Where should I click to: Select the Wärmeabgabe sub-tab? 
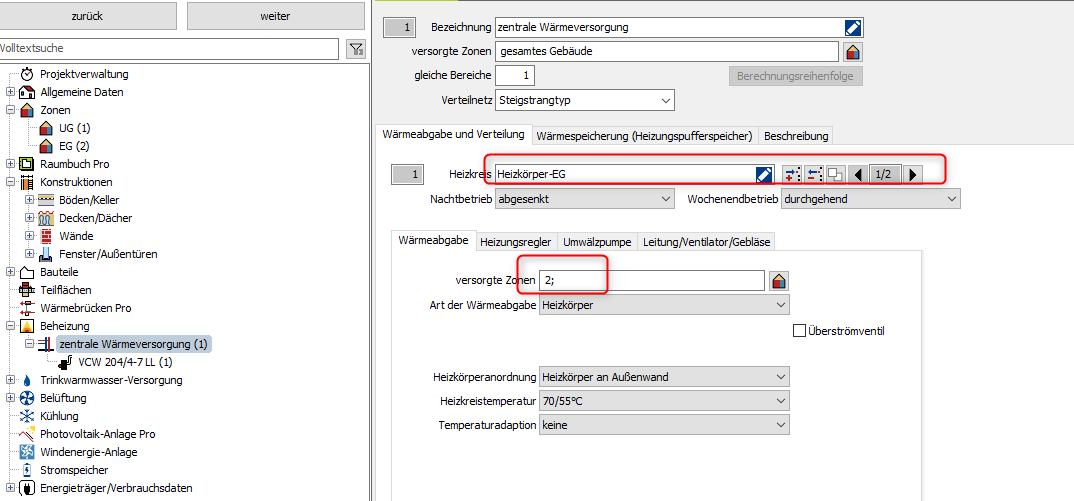434,241
